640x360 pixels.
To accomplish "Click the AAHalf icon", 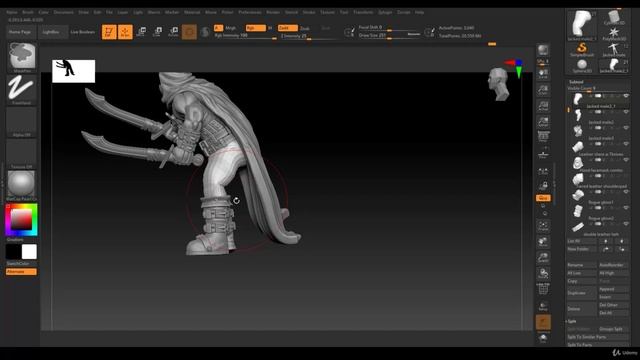I will point(543,122).
